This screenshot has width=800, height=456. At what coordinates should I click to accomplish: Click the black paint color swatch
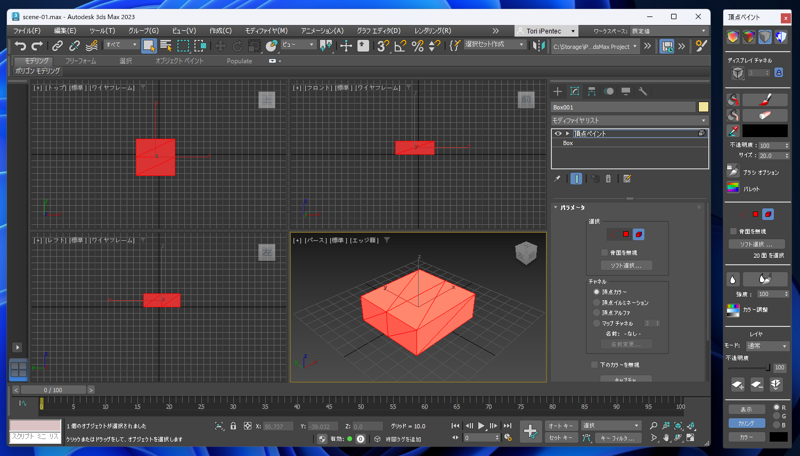764,131
